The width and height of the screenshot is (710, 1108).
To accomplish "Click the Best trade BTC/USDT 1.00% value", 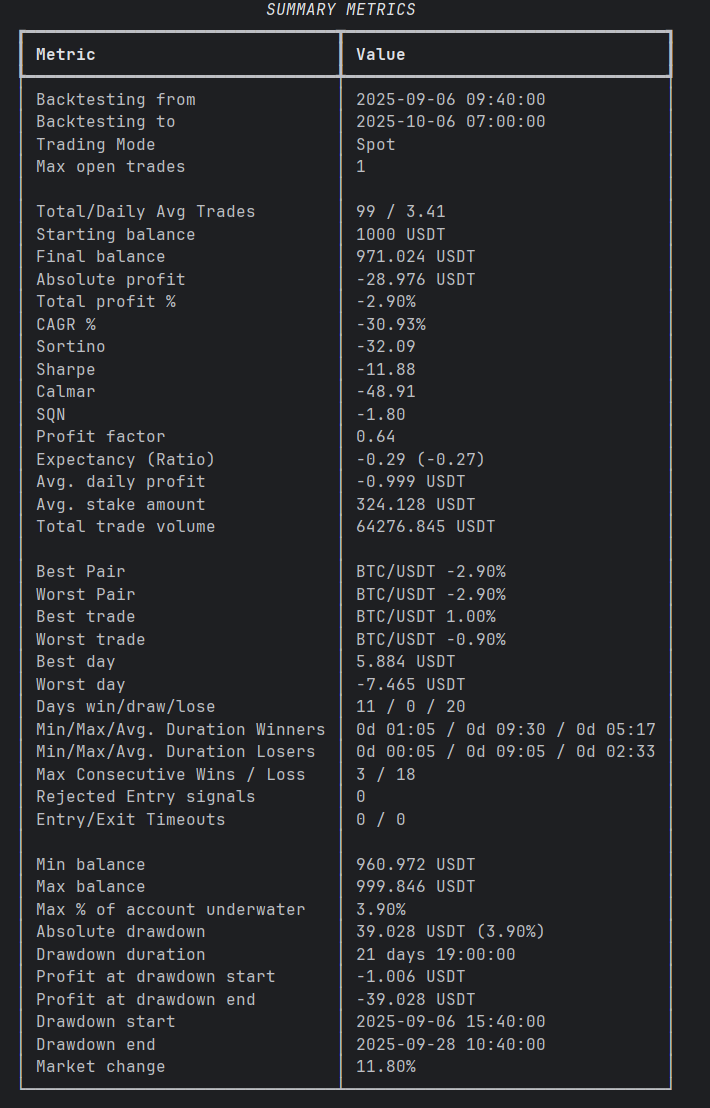I will coord(426,616).
